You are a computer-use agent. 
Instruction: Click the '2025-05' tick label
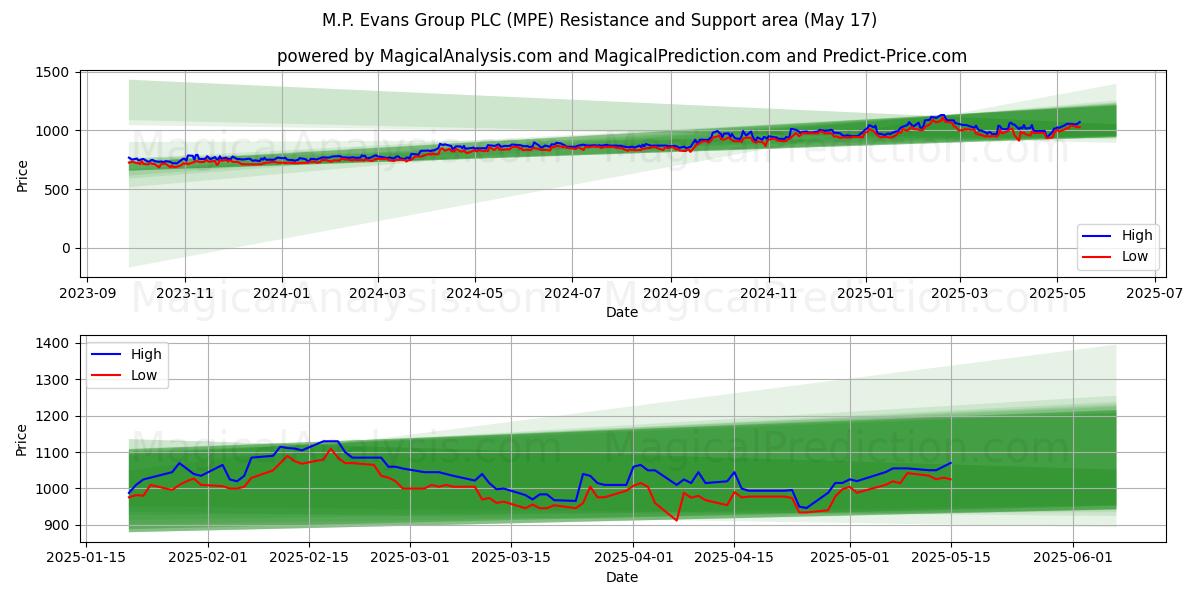click(x=1057, y=293)
